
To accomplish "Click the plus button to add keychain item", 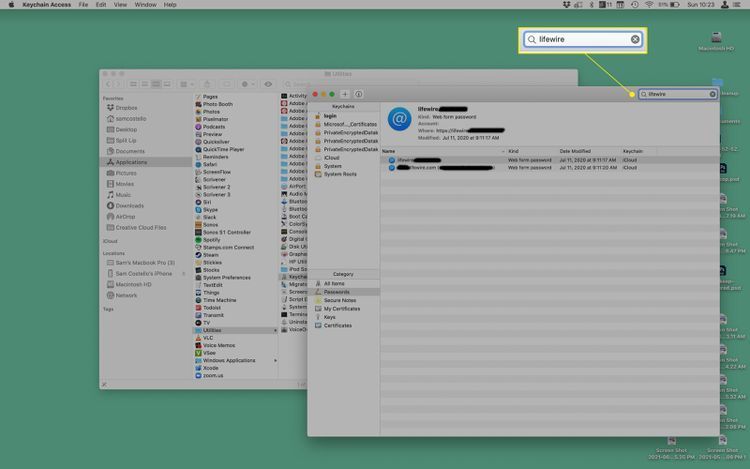I will coord(345,94).
